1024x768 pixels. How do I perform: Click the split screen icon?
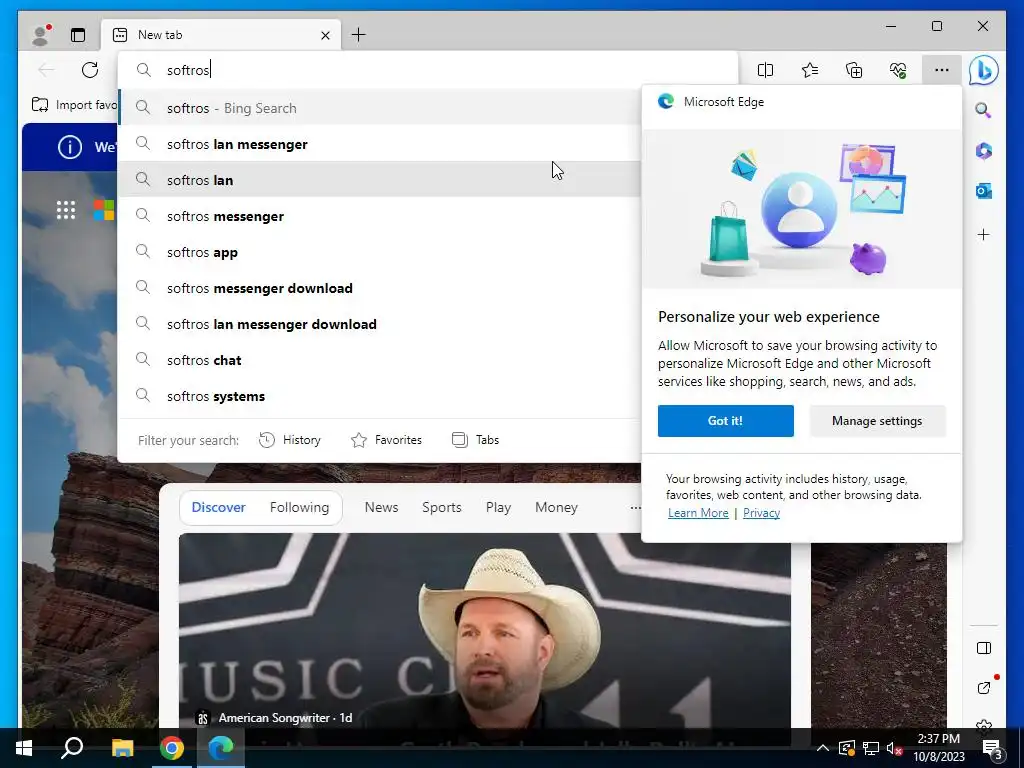(x=765, y=70)
